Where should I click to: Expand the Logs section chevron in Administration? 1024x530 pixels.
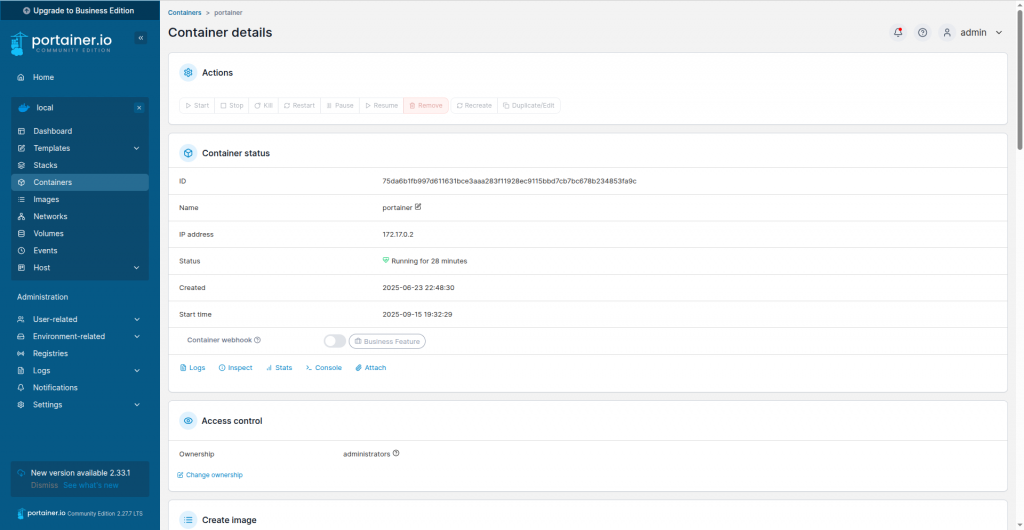click(x=137, y=370)
